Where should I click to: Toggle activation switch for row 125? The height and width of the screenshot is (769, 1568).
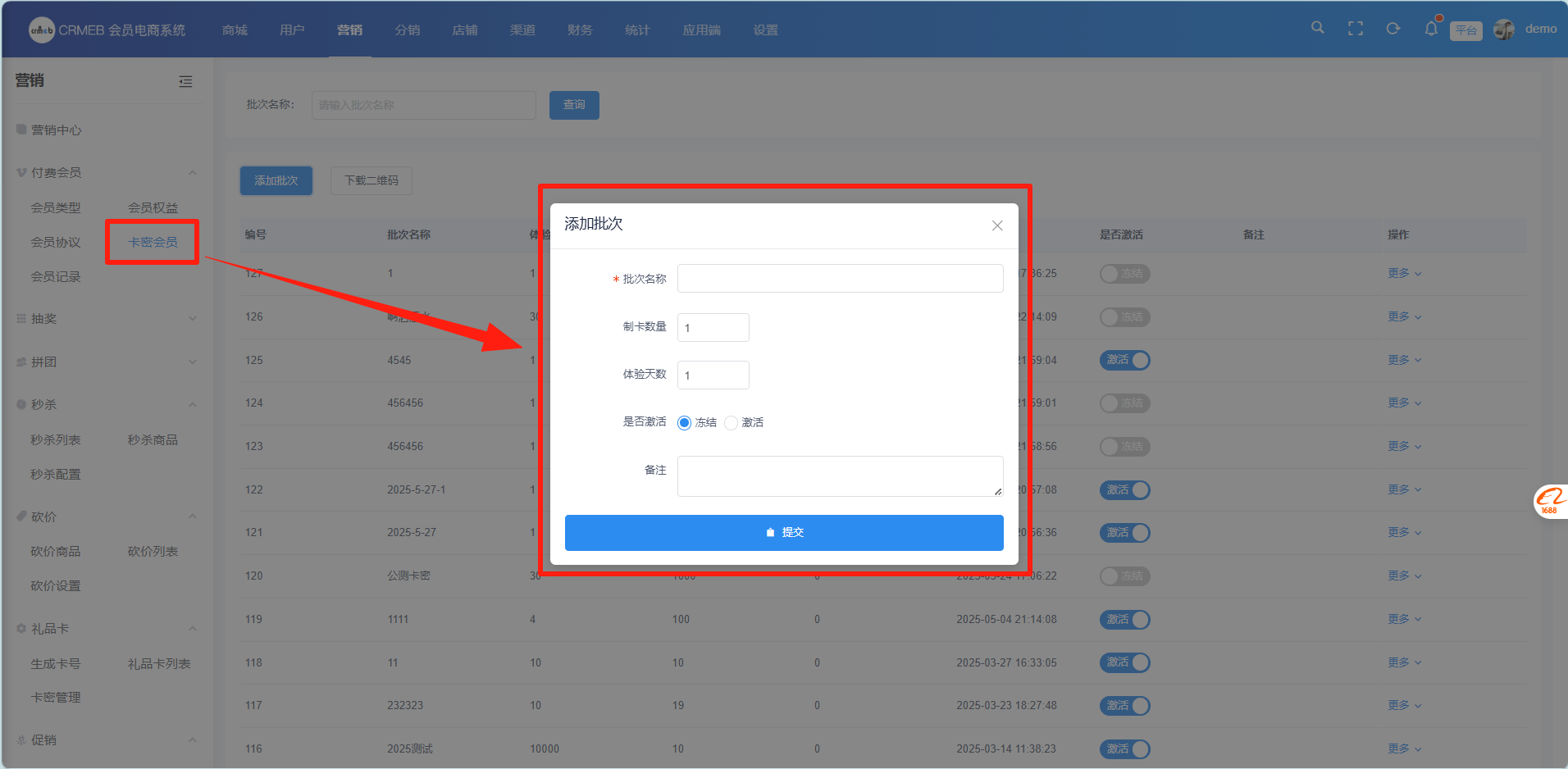point(1124,360)
